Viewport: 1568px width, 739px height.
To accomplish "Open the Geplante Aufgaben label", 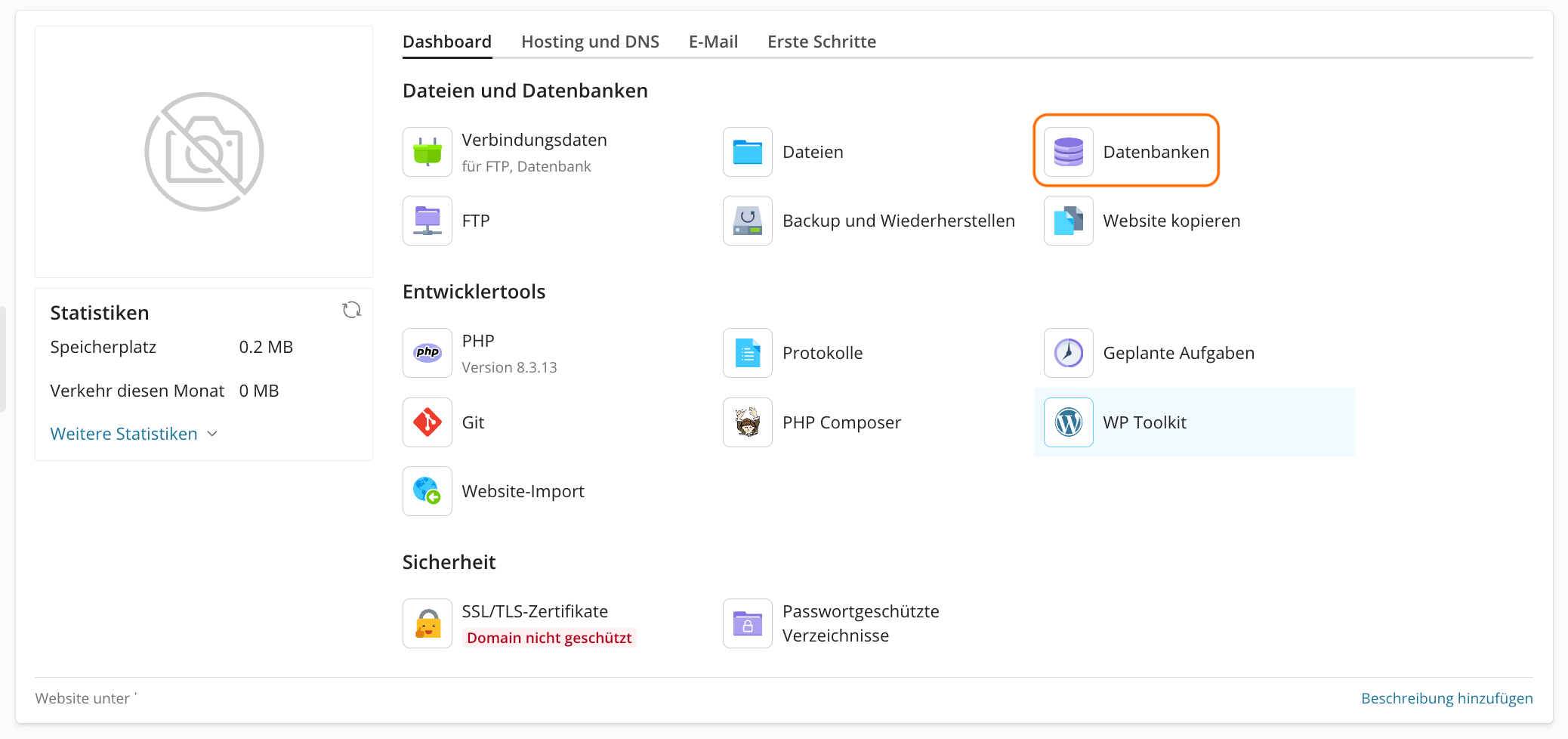I will pyautogui.click(x=1178, y=353).
